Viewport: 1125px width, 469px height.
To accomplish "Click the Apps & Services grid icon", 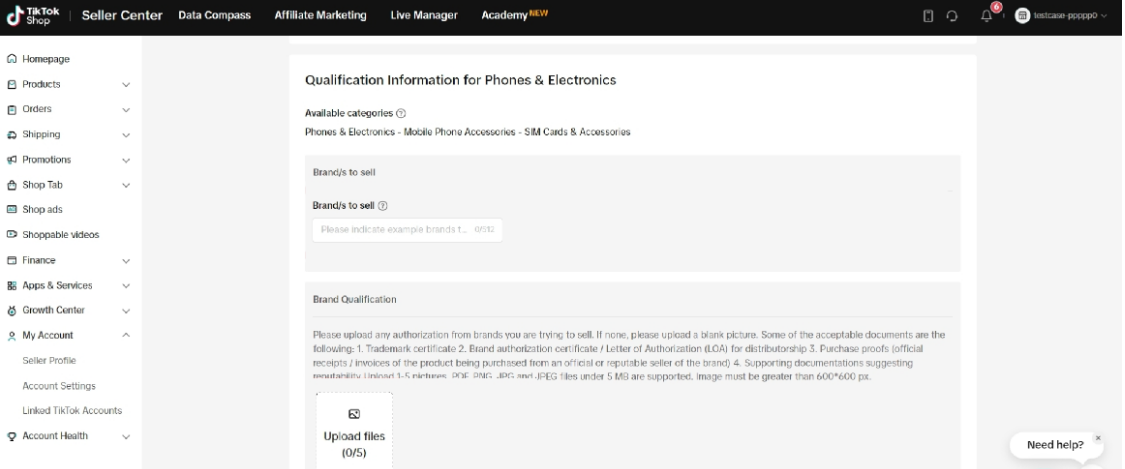I will [x=11, y=285].
